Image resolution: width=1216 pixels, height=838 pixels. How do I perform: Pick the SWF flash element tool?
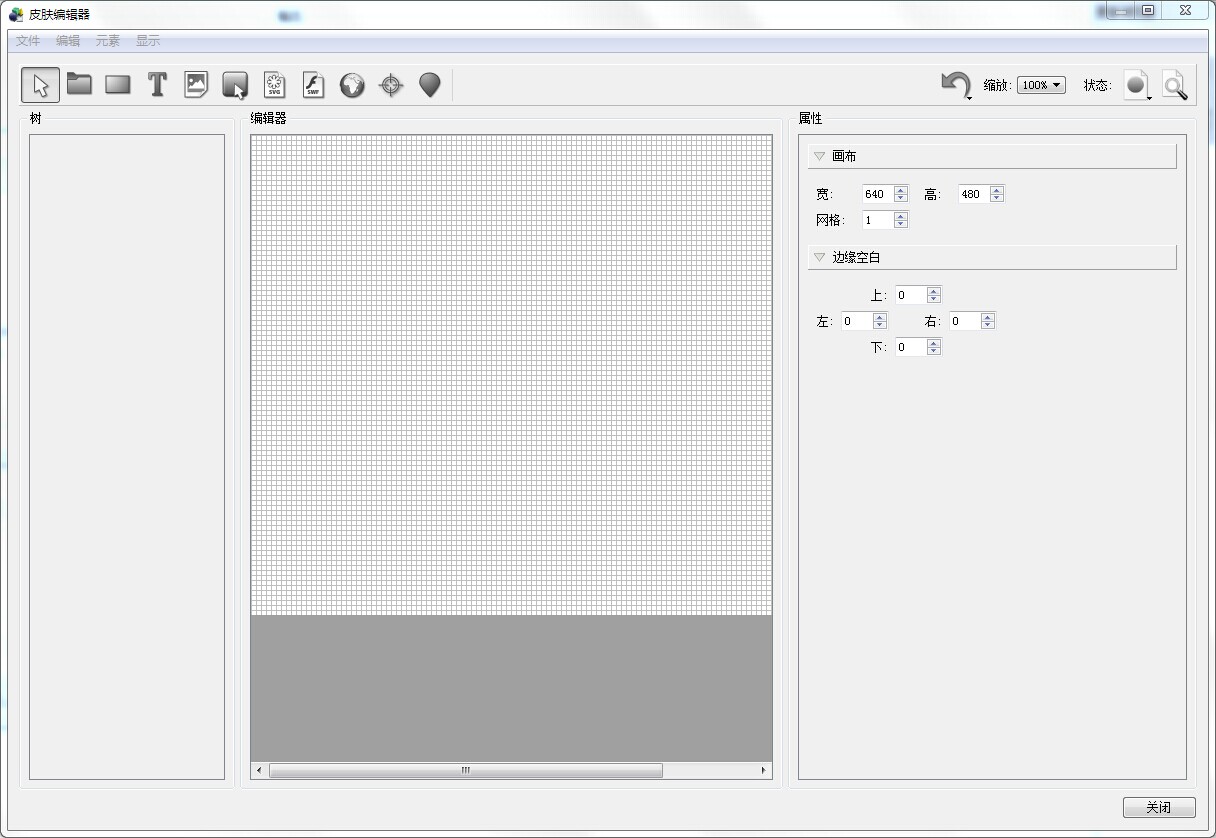313,85
